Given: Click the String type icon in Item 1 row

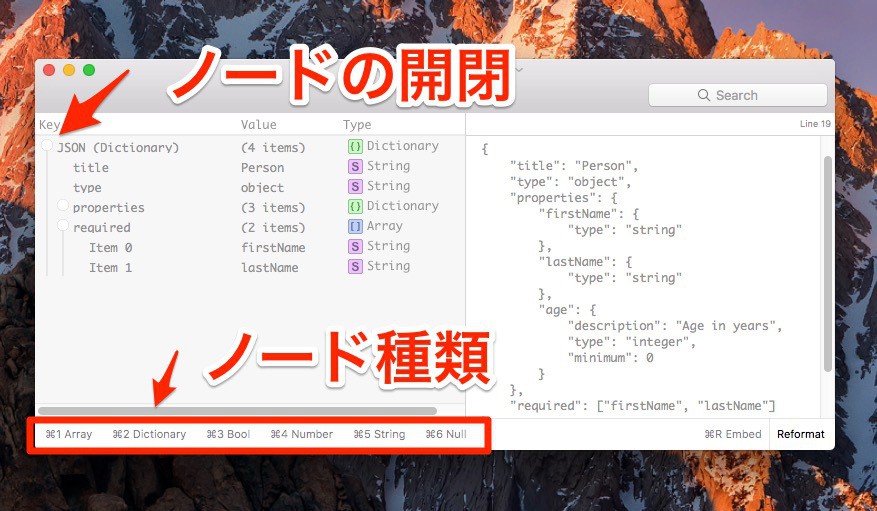Looking at the screenshot, I should click(355, 267).
